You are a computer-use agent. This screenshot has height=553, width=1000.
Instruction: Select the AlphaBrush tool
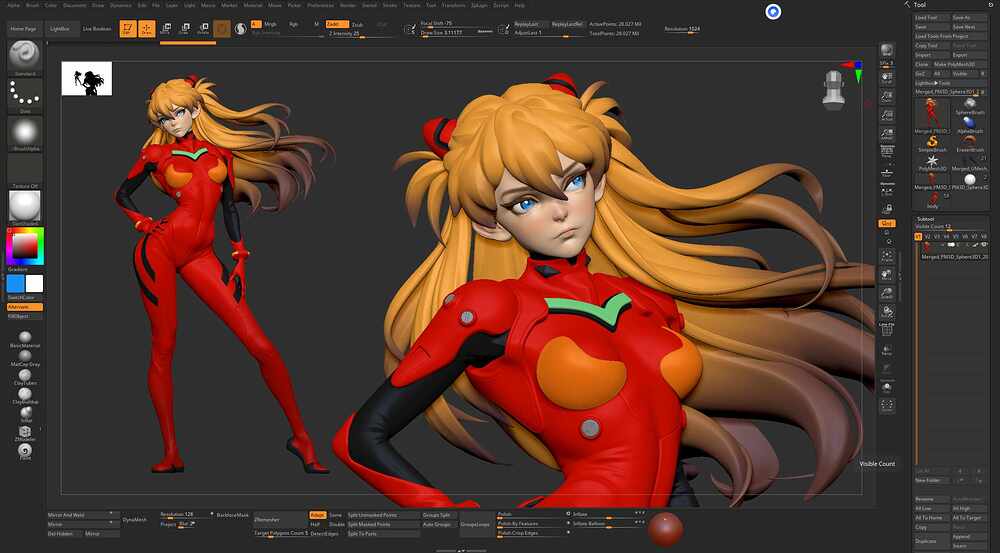(969, 123)
